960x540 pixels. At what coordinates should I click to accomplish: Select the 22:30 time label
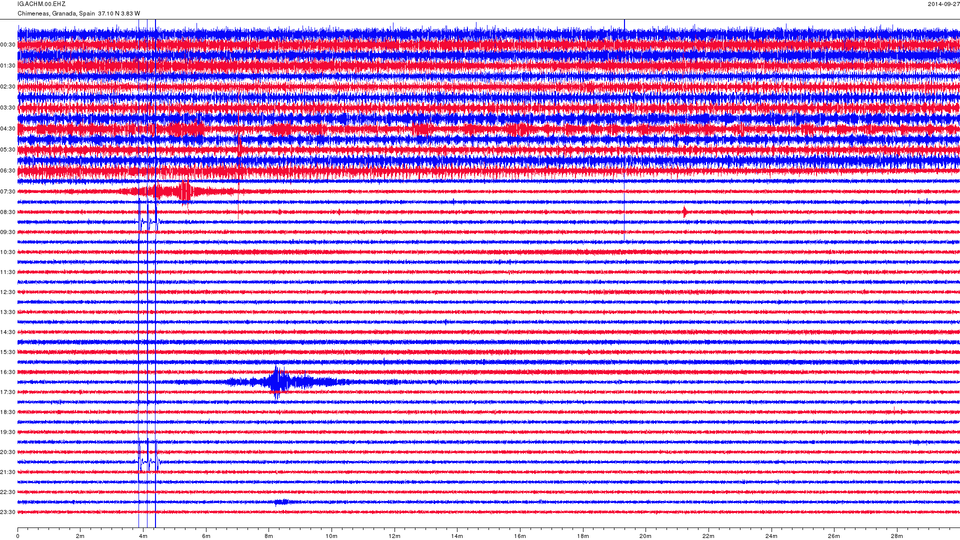click(7, 492)
